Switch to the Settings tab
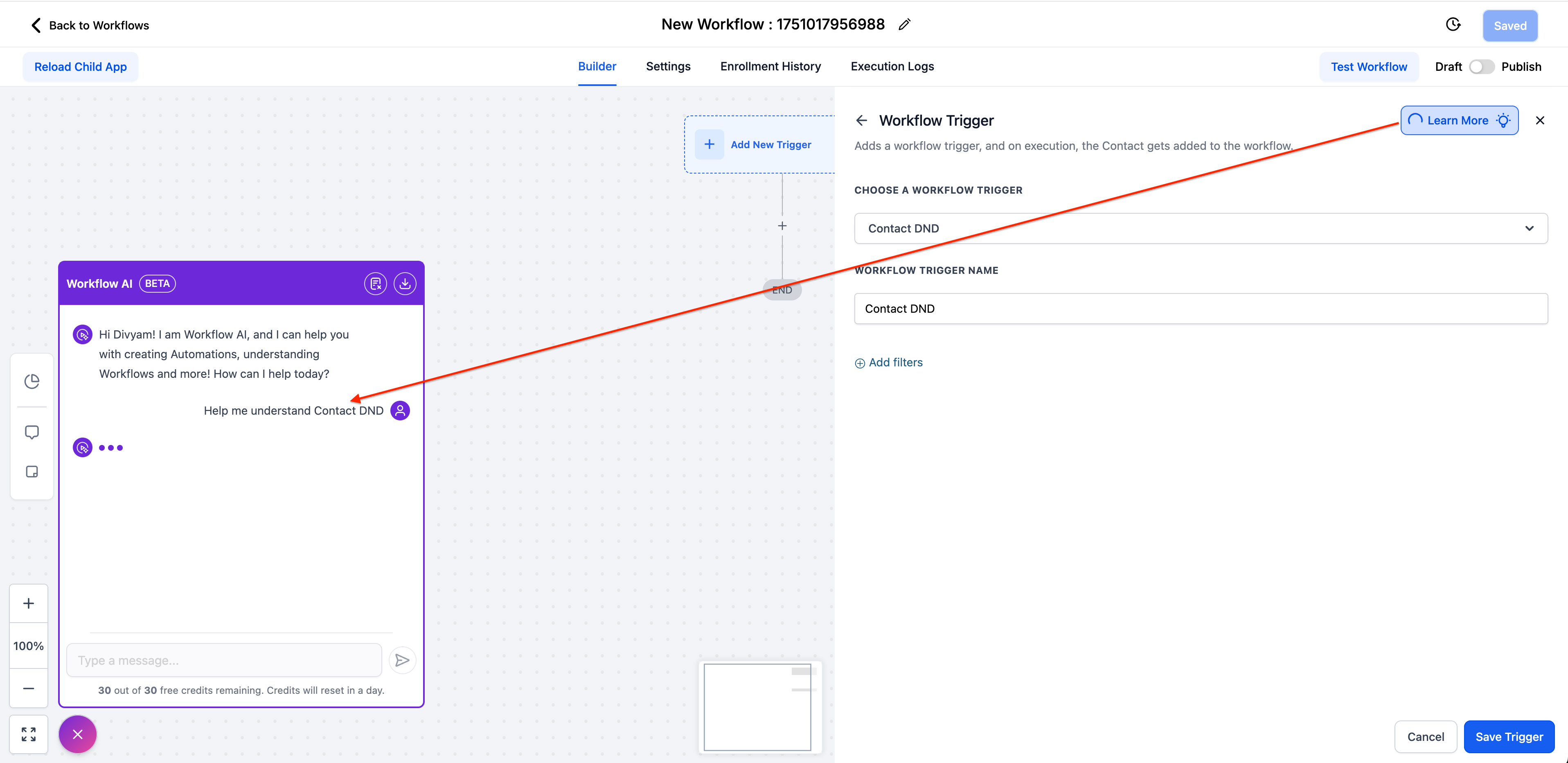This screenshot has width=1568, height=763. pos(668,66)
